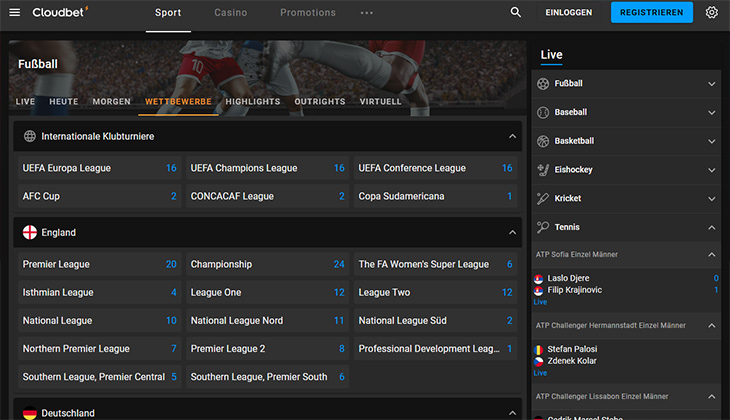This screenshot has height=420, width=730.
Task: Open UEFA Europa League competition
Action: 100,168
